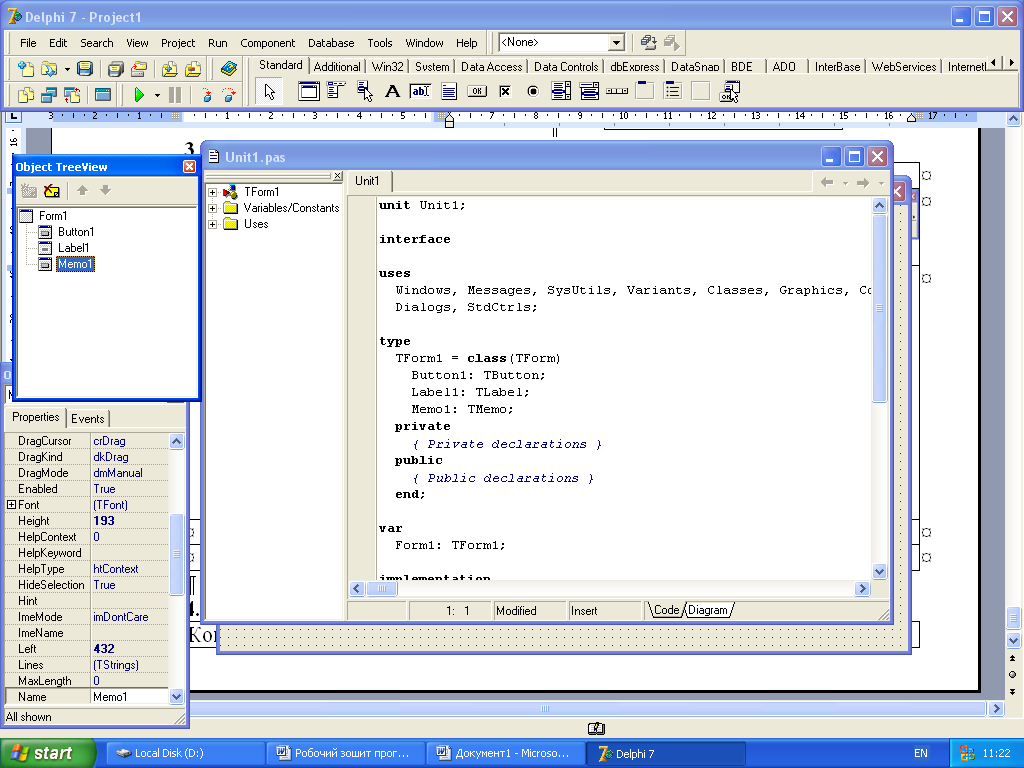Switch to Data Access palette tab
Image resolution: width=1024 pixels, height=768 pixels.
pyautogui.click(x=491, y=67)
